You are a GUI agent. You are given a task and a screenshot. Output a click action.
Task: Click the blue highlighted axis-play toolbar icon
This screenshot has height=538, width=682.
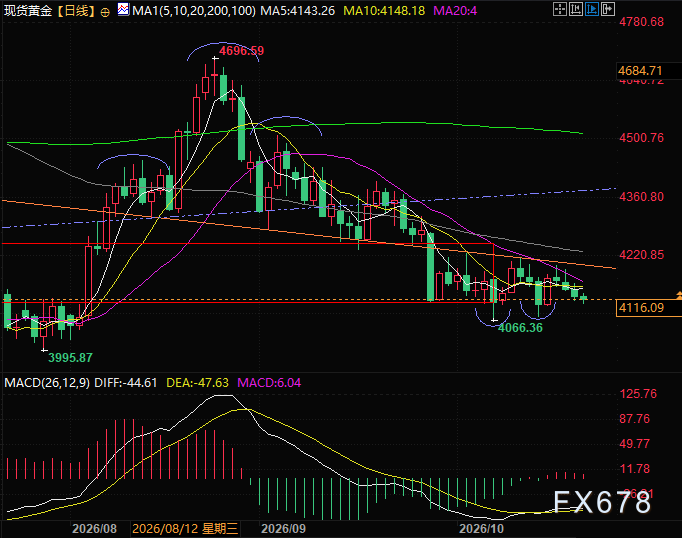(x=592, y=9)
